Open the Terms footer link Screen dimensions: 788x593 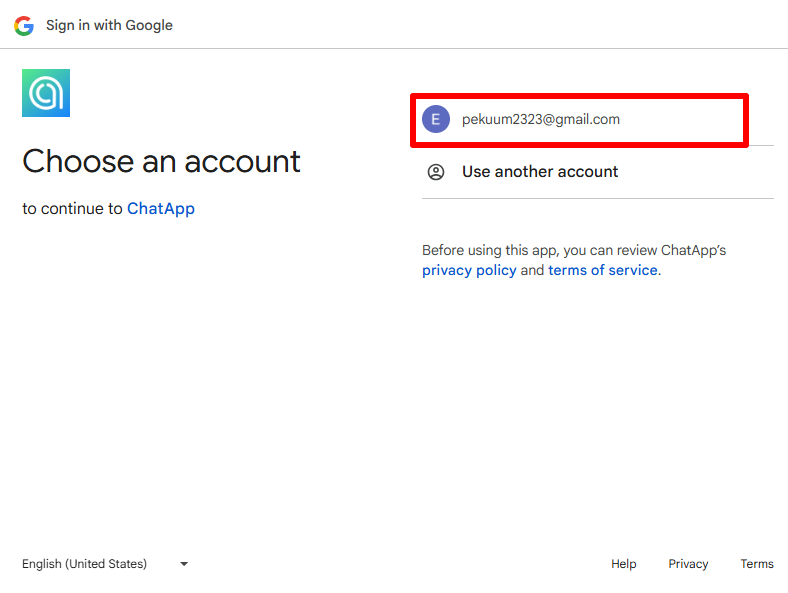coord(756,564)
